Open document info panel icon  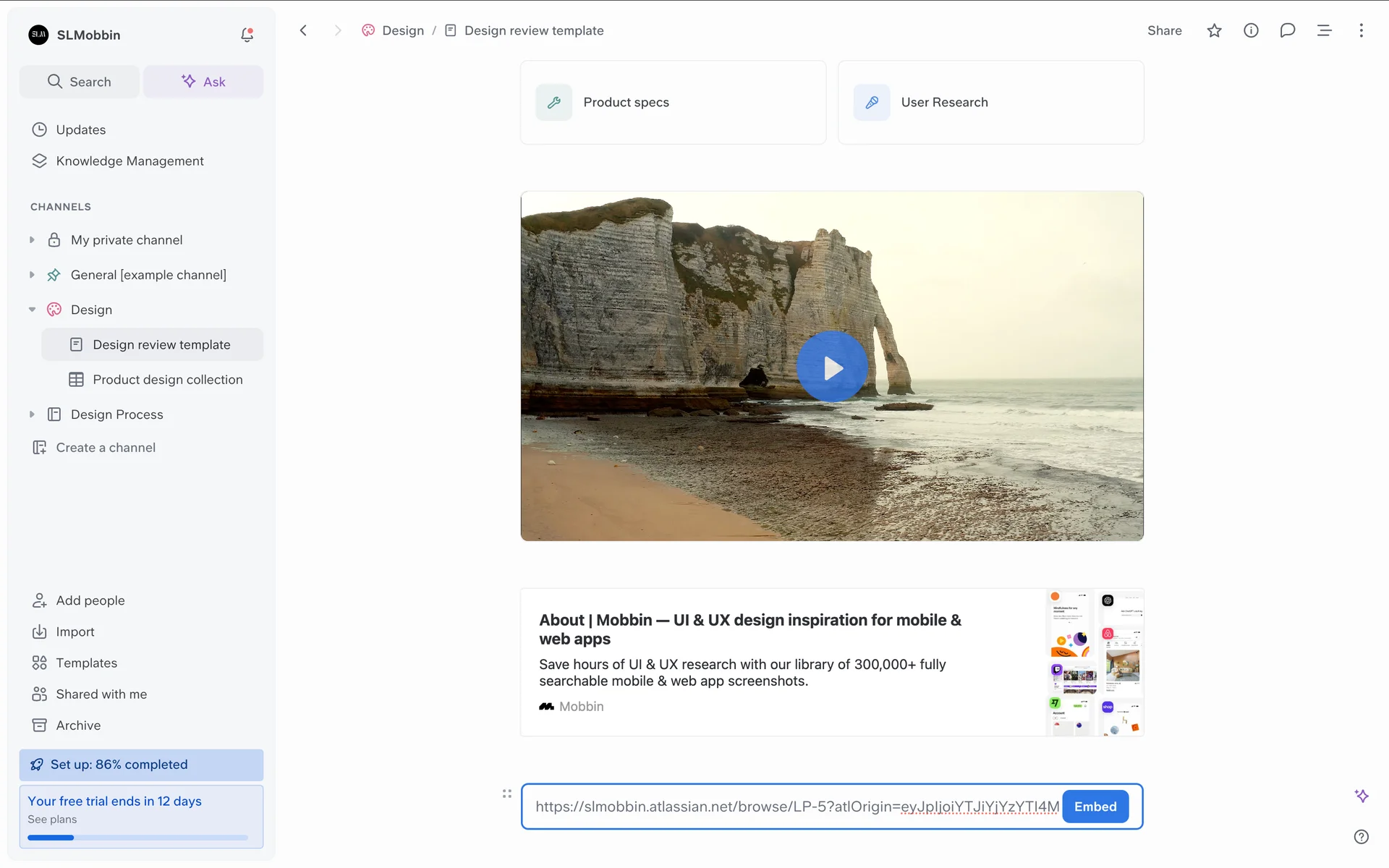(x=1251, y=30)
